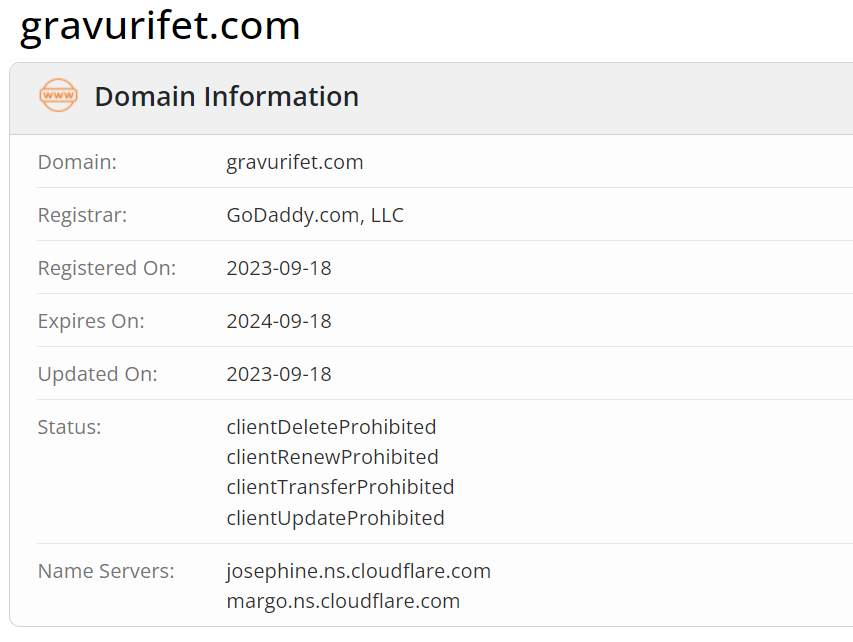Click the Registered On date 2023-09-18
853x642 pixels.
[x=279, y=268]
